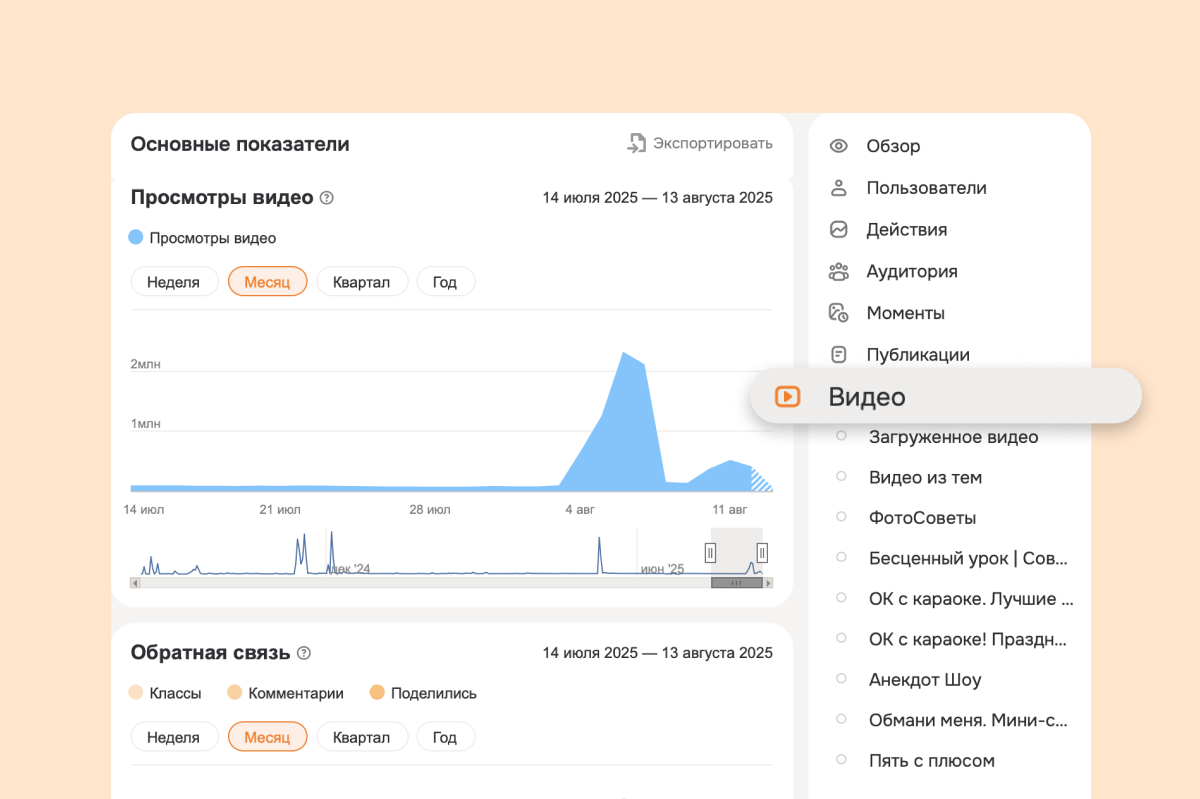This screenshot has height=799, width=1200.
Task: Open the Видео section
Action: [x=945, y=397]
